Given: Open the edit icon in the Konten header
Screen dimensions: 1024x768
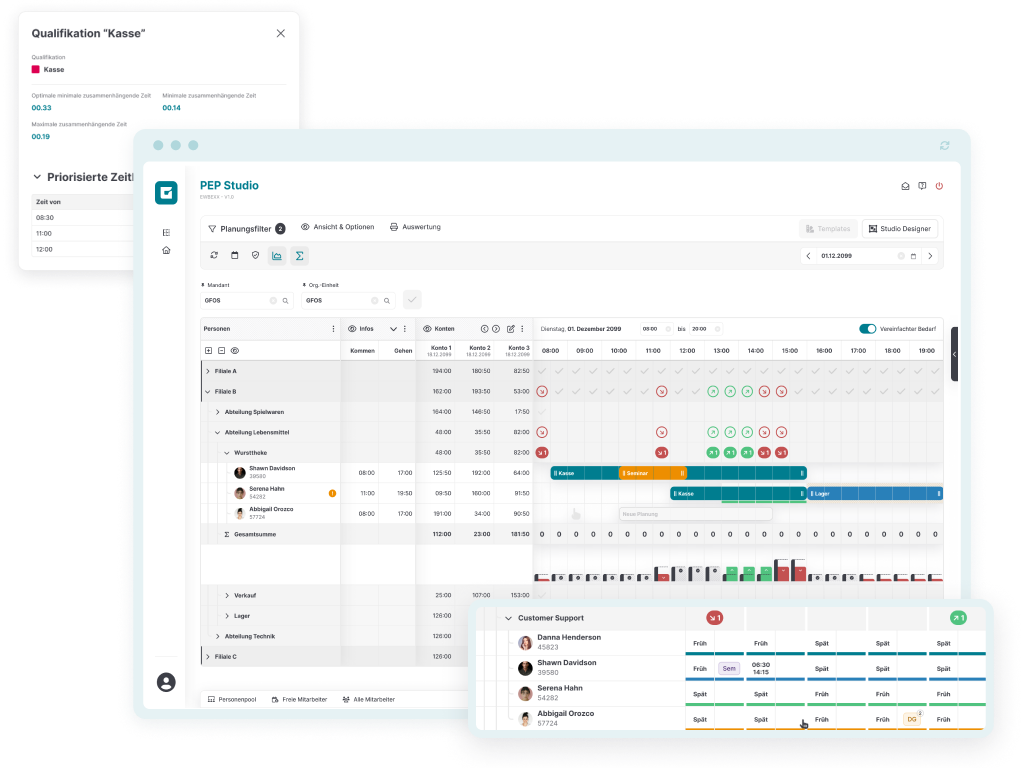Looking at the screenshot, I should (511, 328).
